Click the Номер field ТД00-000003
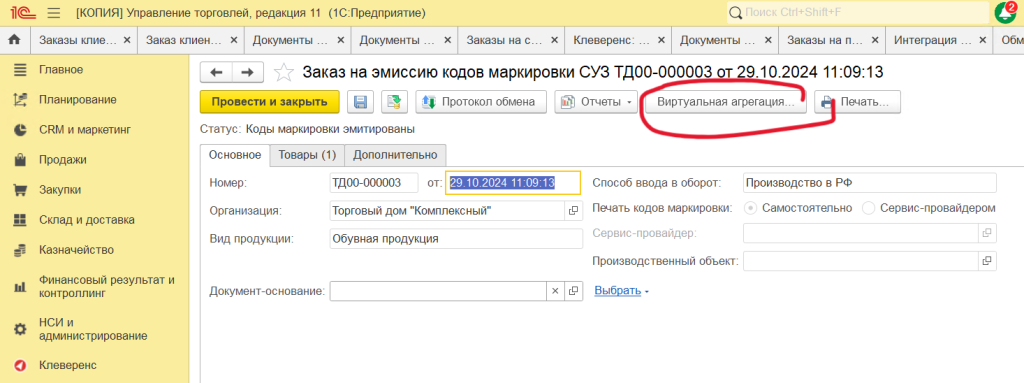Image resolution: width=1024 pixels, height=383 pixels. click(x=374, y=183)
